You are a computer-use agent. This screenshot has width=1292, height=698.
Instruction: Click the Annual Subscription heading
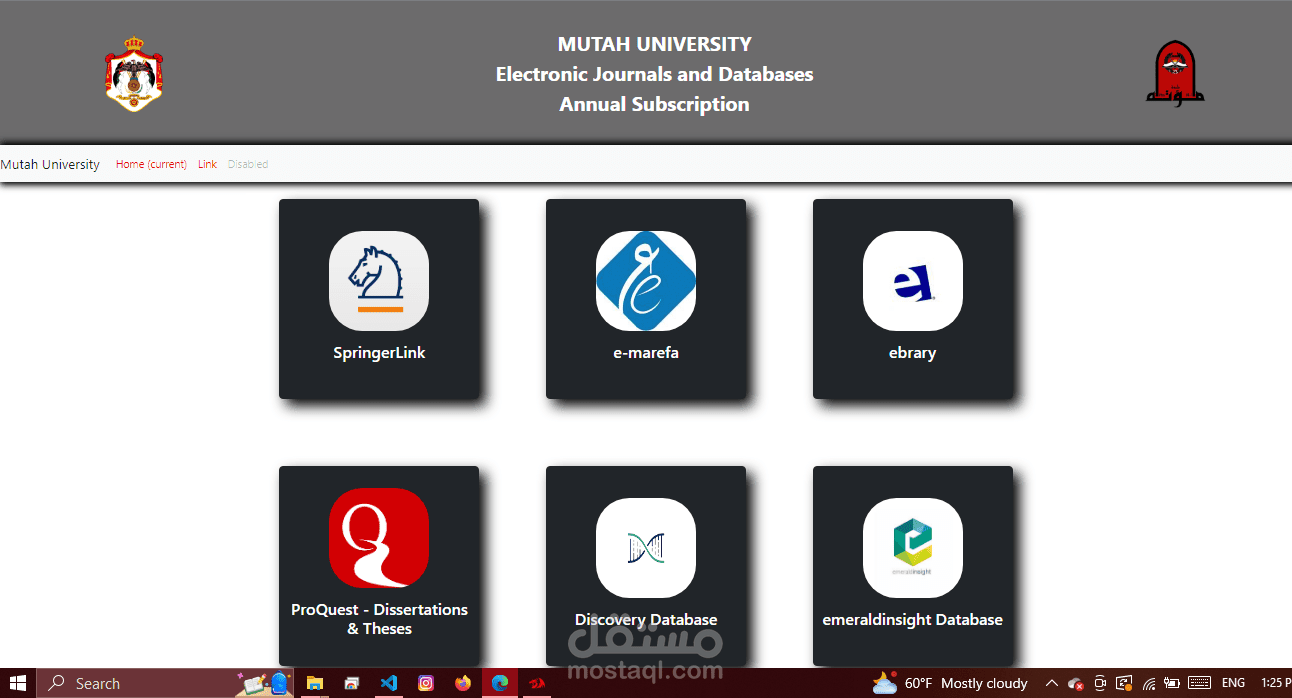(x=654, y=104)
